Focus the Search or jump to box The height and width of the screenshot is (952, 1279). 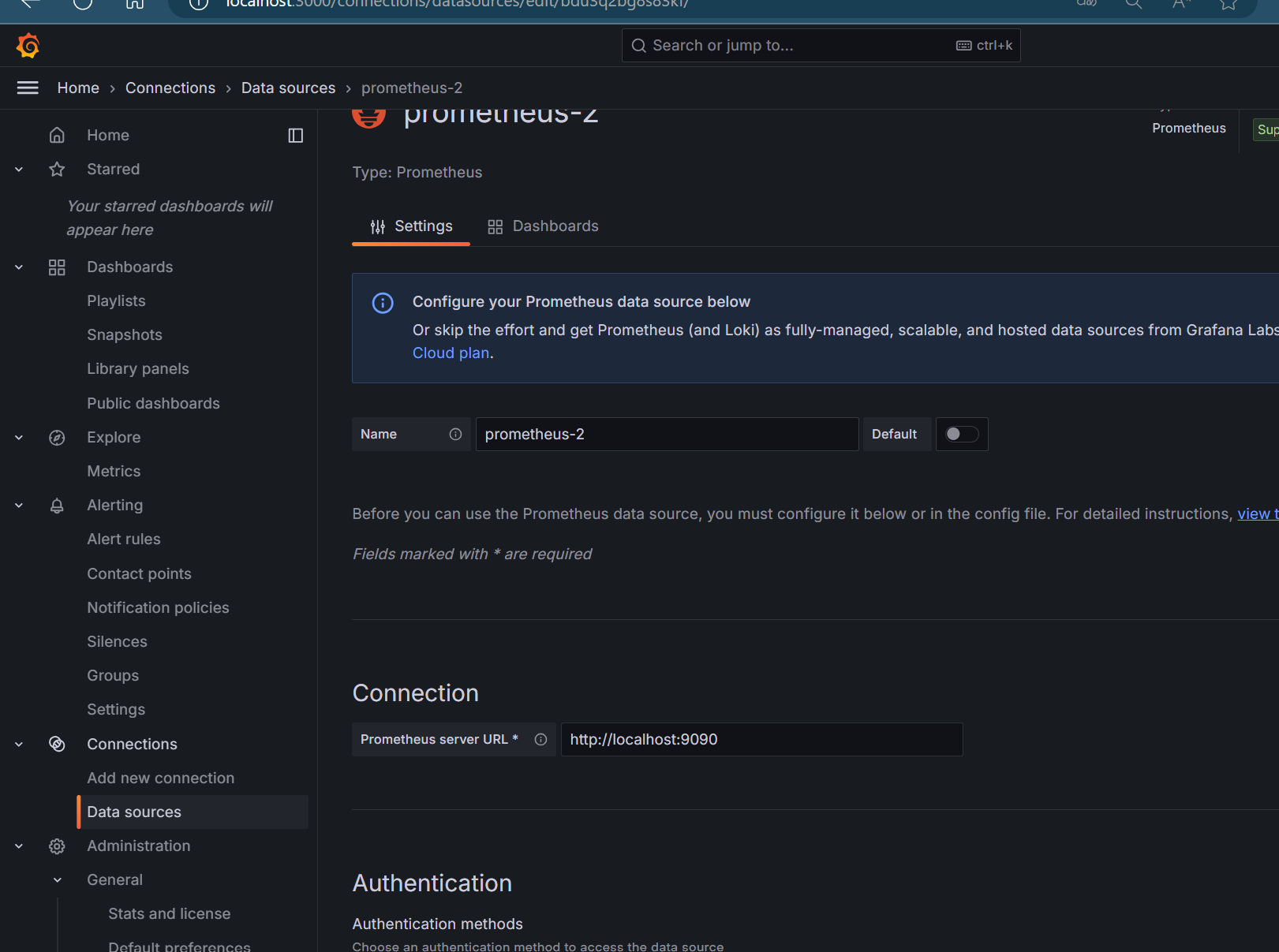821,46
